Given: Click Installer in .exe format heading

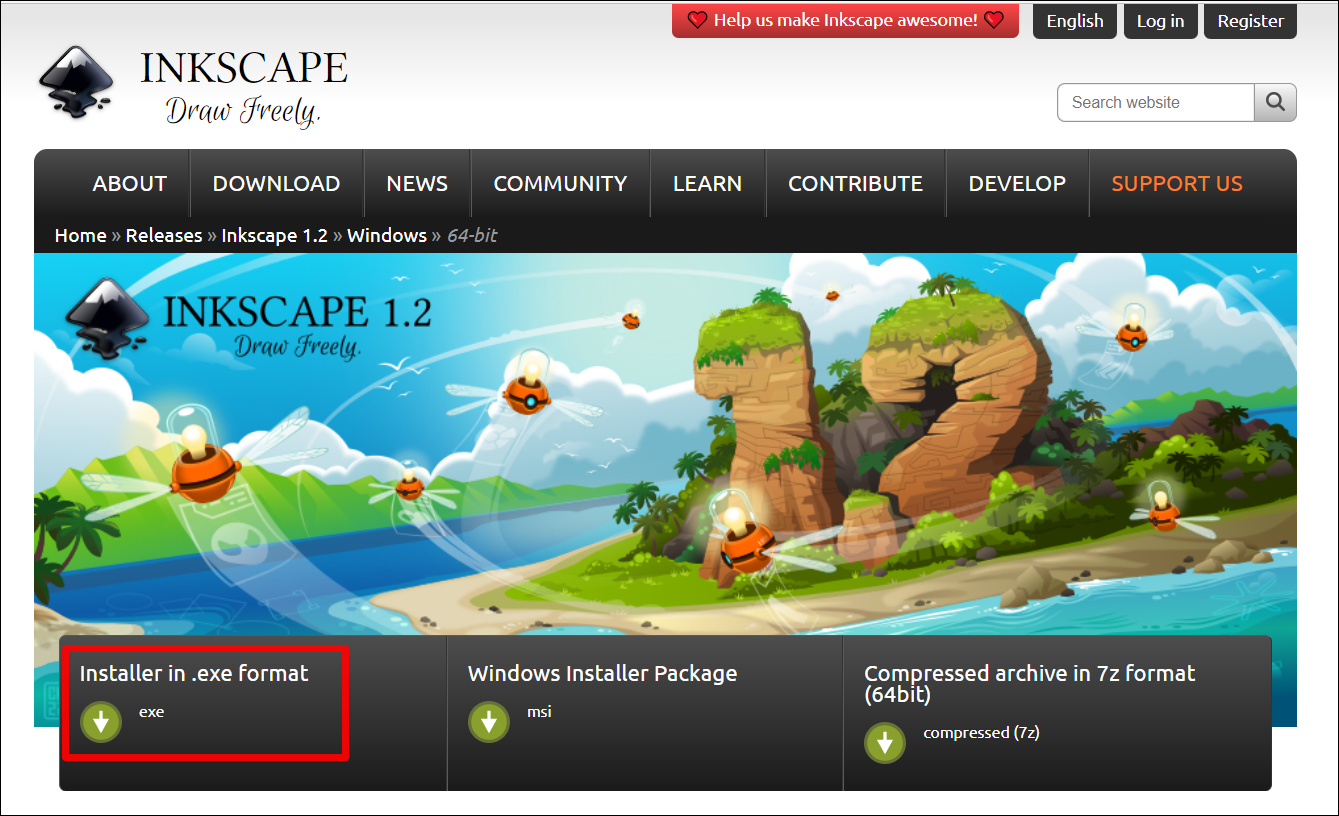Looking at the screenshot, I should point(194,674).
